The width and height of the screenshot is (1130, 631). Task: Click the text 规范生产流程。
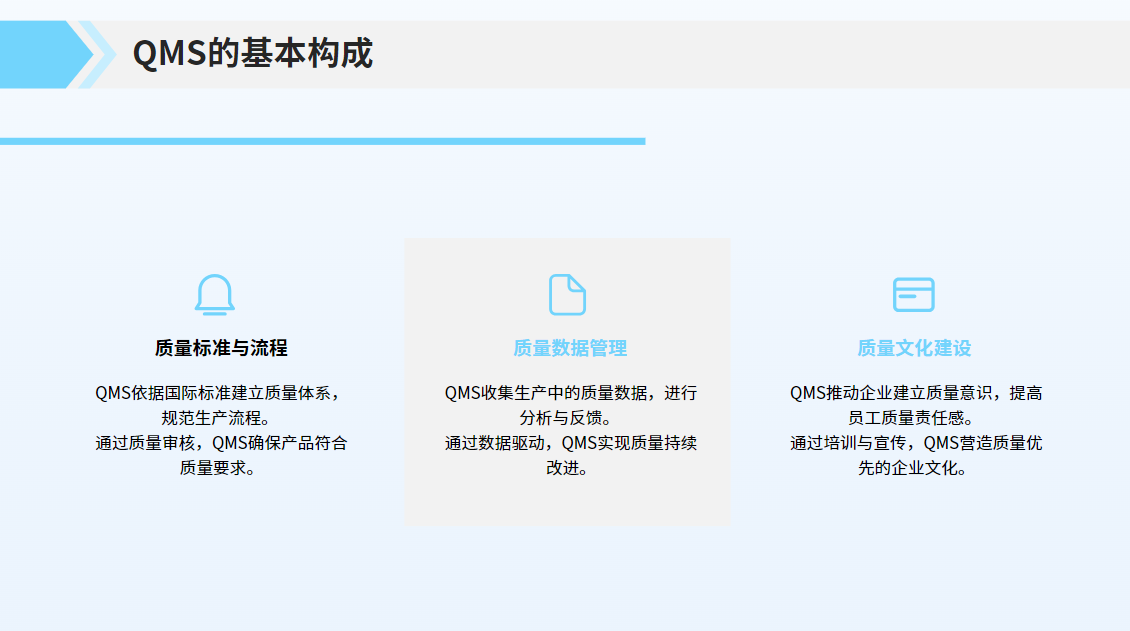(x=216, y=418)
